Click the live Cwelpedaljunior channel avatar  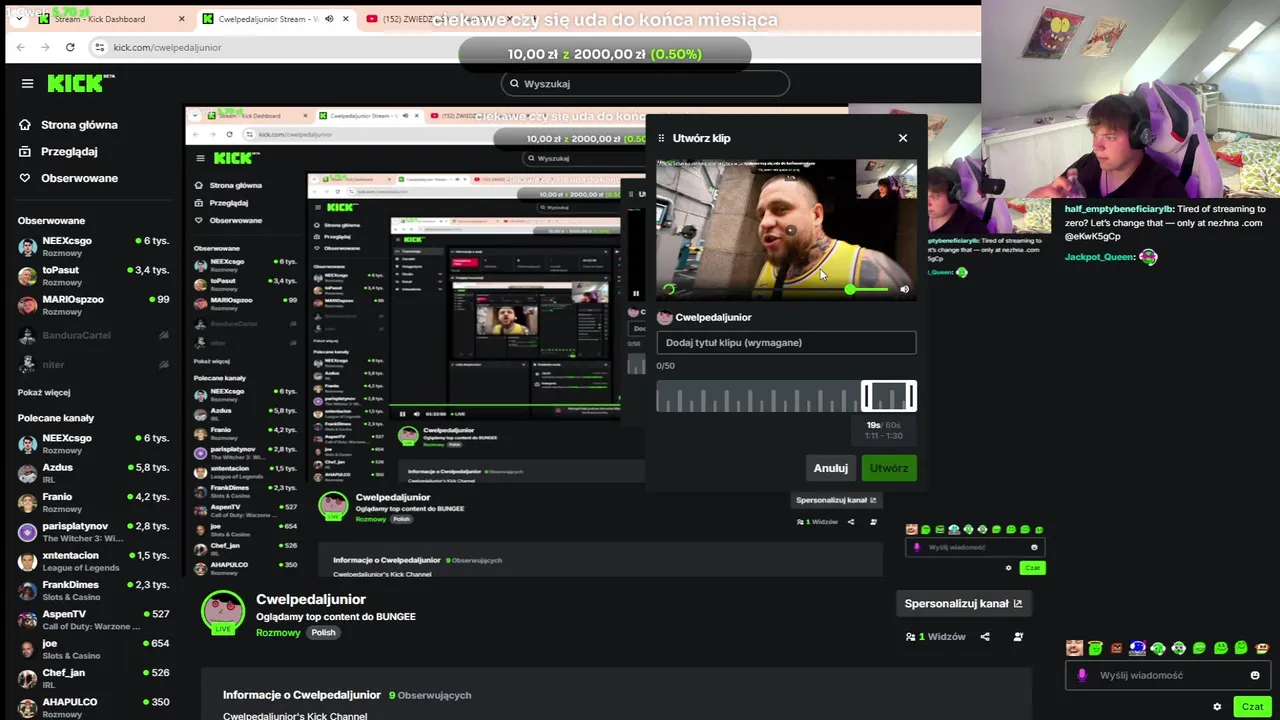pos(223,612)
